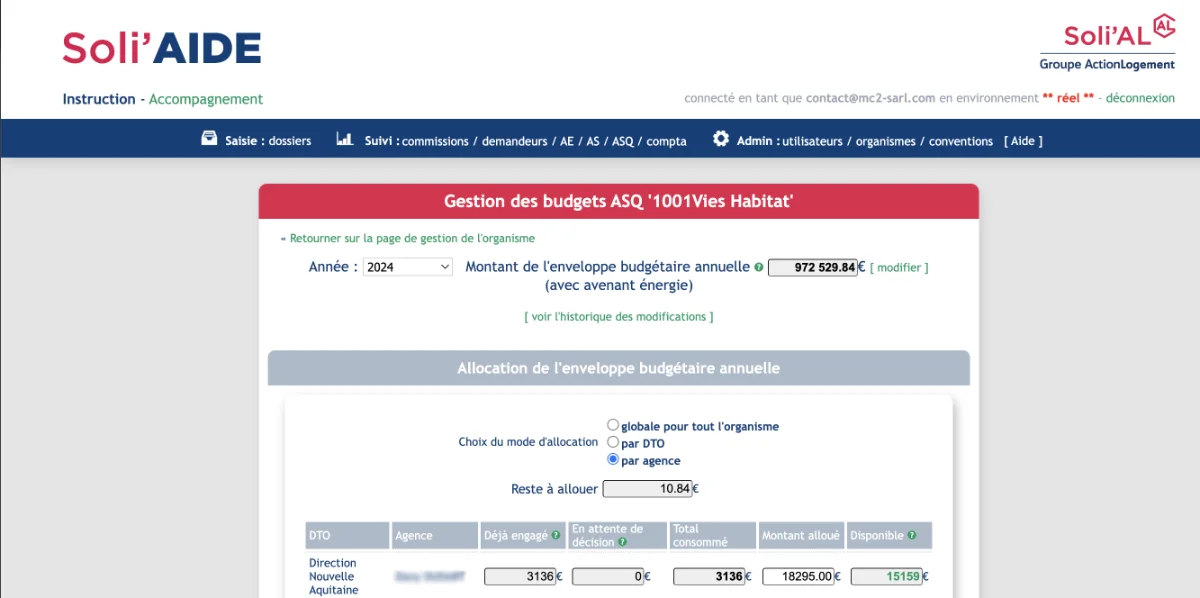Click the '[ modifier ]' link
The image size is (1200, 598).
pos(899,268)
